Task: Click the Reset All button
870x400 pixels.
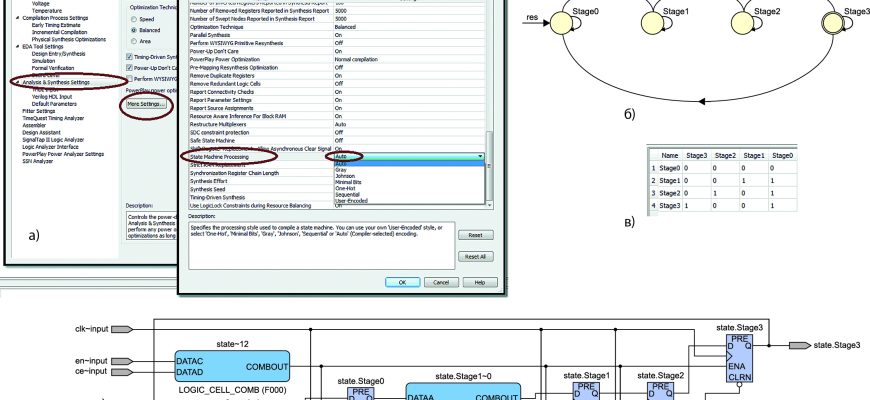Action: (474, 256)
